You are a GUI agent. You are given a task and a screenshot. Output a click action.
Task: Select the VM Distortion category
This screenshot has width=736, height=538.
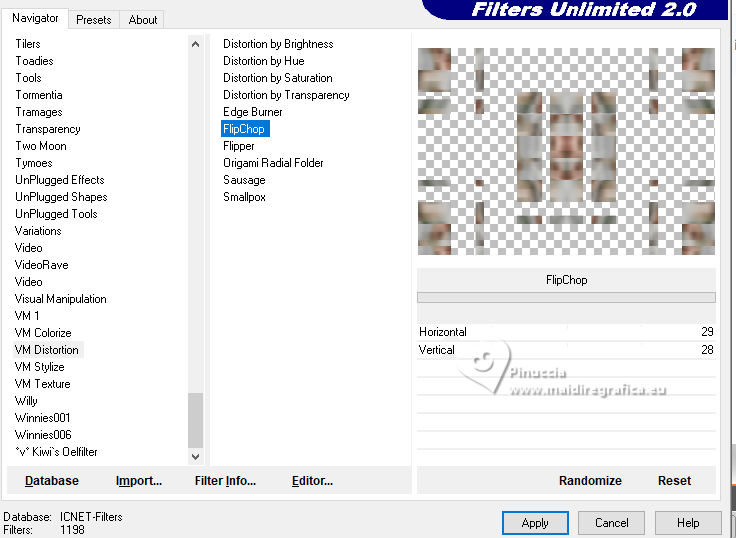(x=46, y=350)
